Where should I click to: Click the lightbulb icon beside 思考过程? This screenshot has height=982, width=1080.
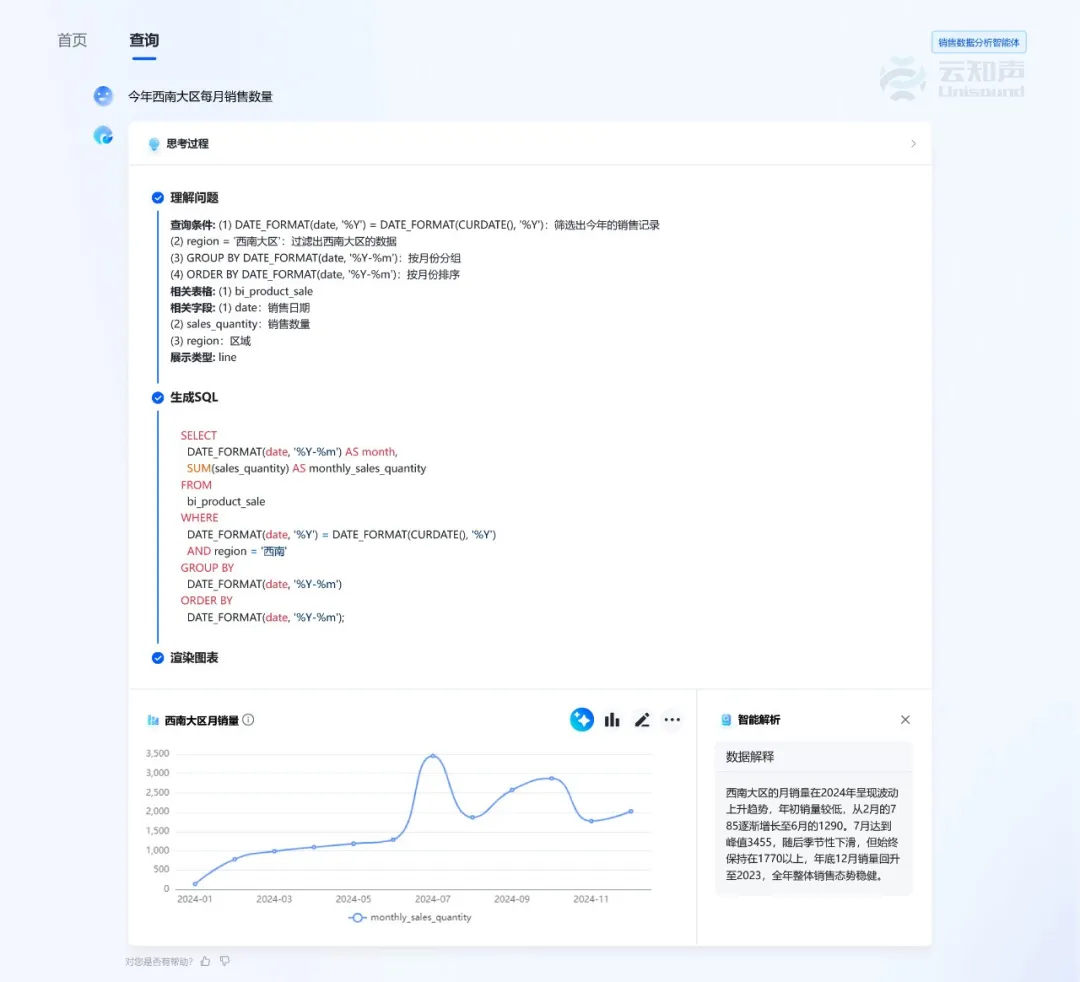pos(154,144)
